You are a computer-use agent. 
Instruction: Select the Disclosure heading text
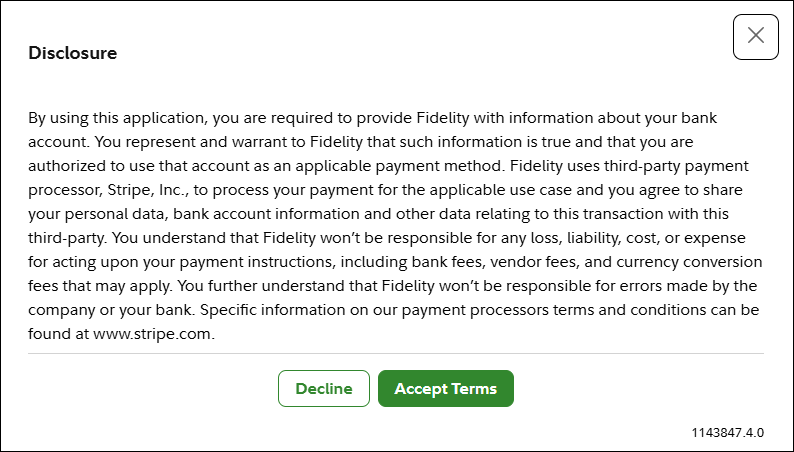[72, 53]
